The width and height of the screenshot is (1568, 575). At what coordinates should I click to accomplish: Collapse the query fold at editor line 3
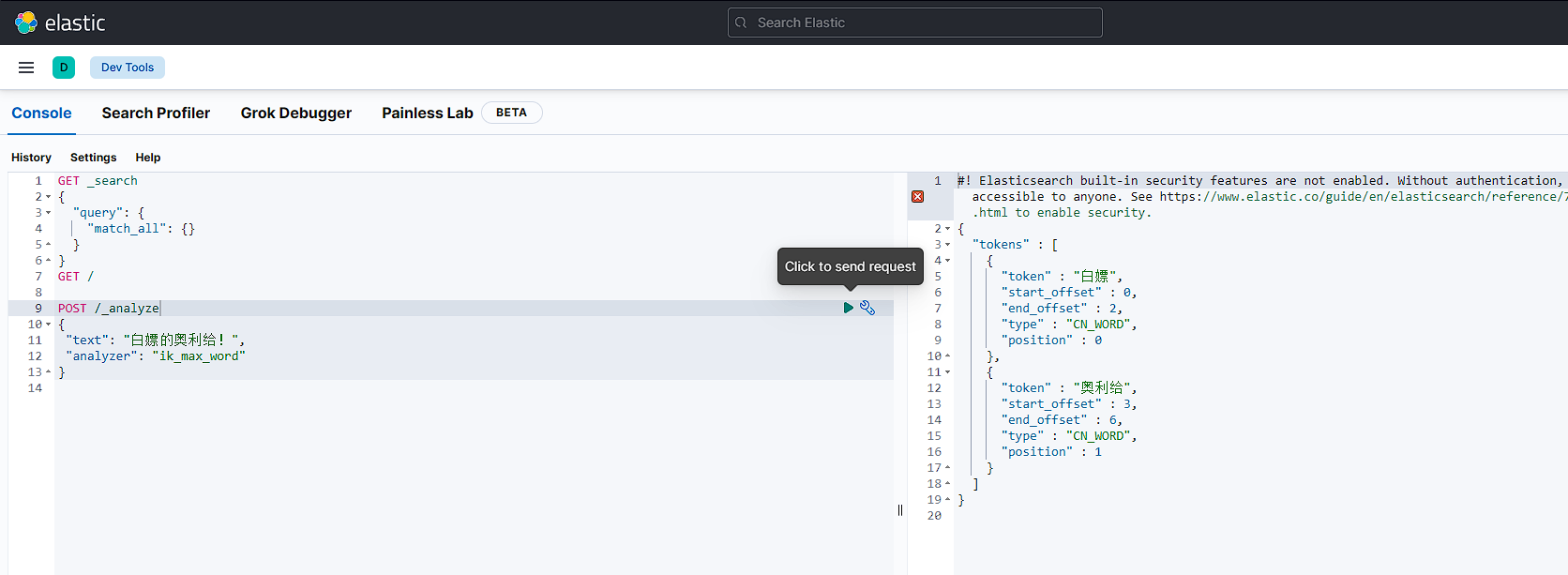point(49,213)
